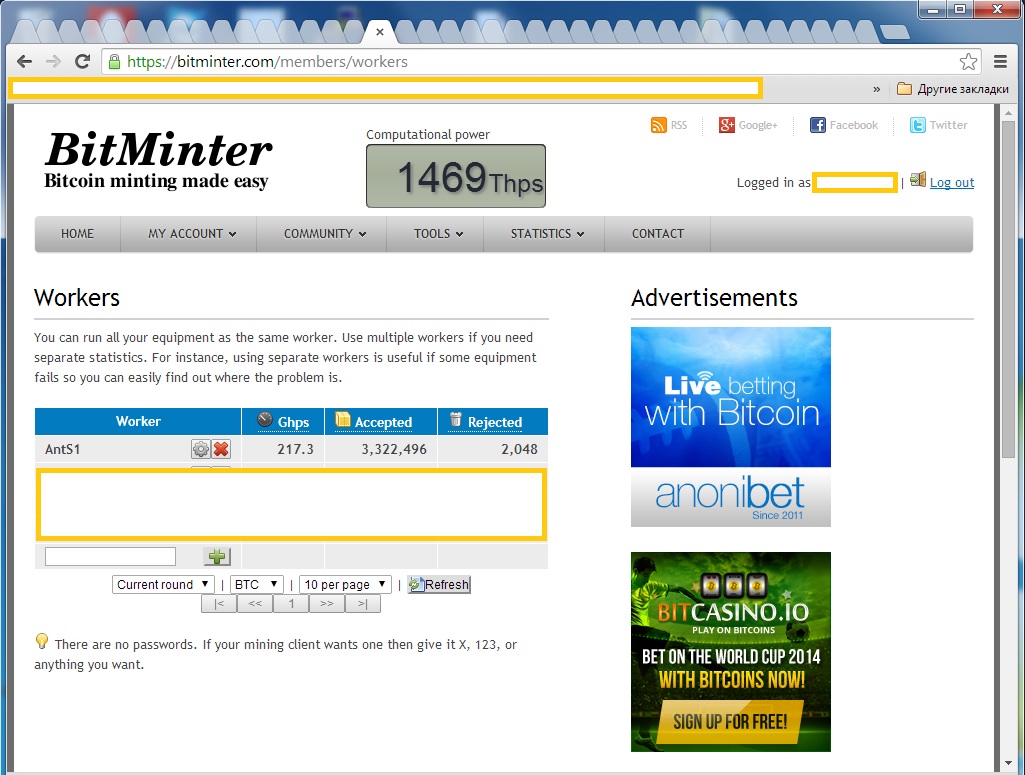Select the AntS1 worker name

click(63, 449)
